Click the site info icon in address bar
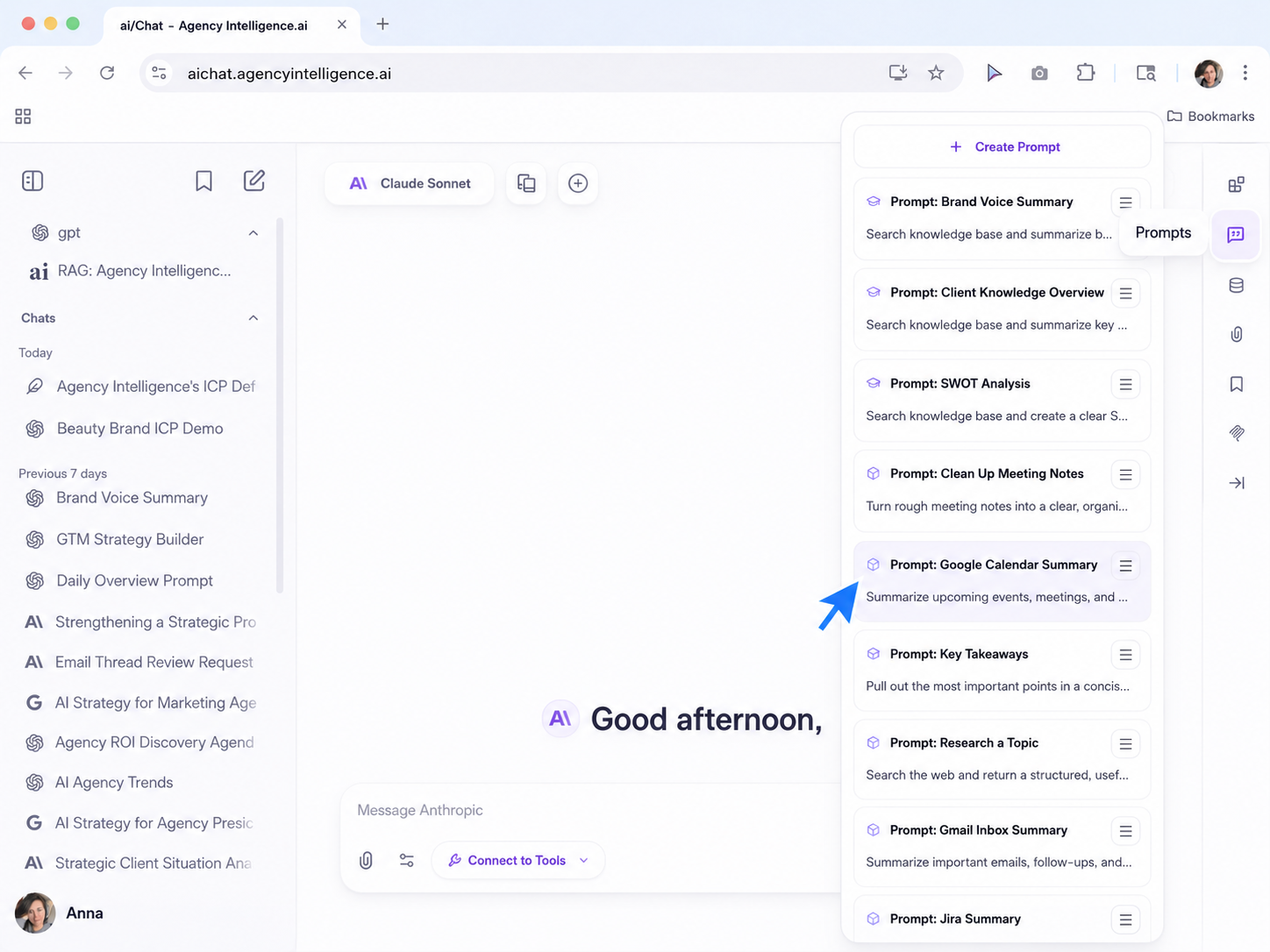Image resolution: width=1270 pixels, height=952 pixels. pos(160,73)
